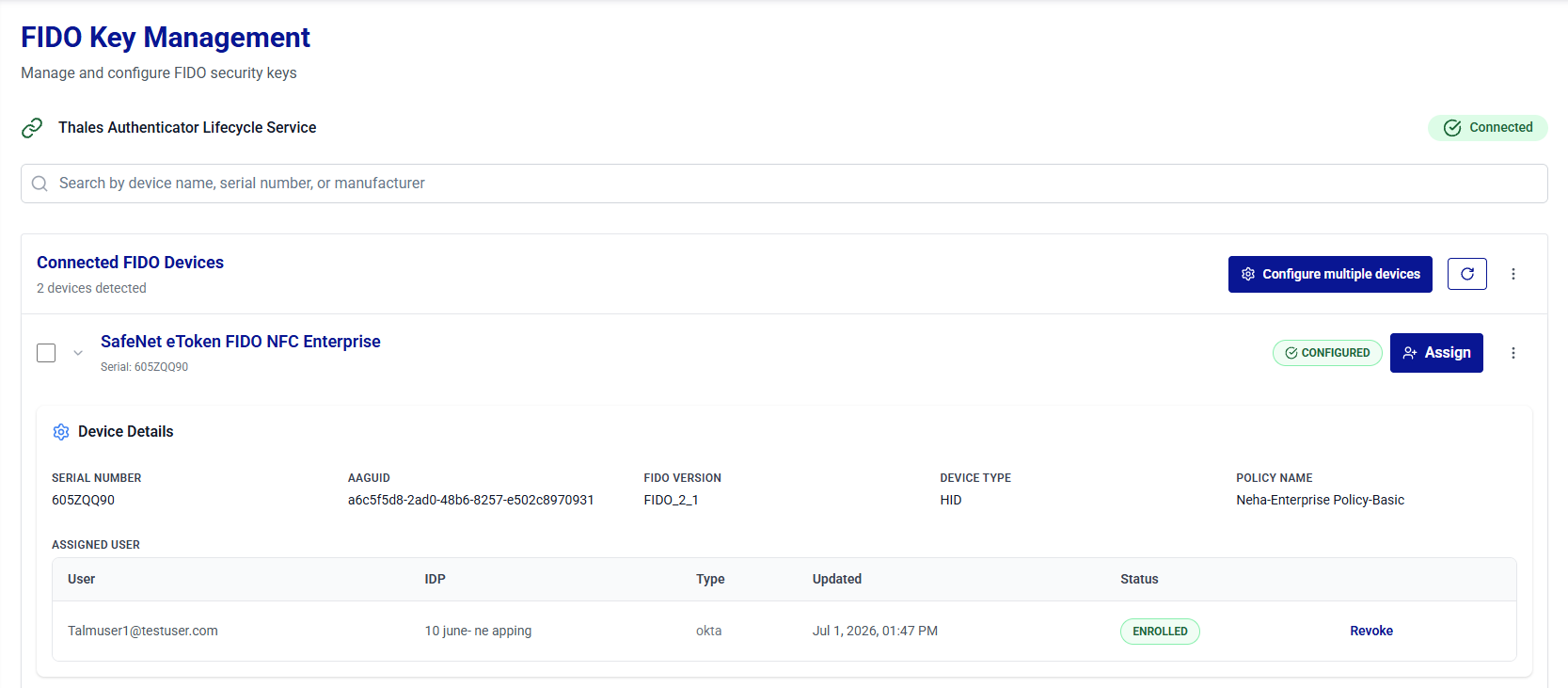
Task: Click the AAGUID value a6c5f5d8-2ad0-48b6-8257-e502c8970931
Action: click(470, 500)
